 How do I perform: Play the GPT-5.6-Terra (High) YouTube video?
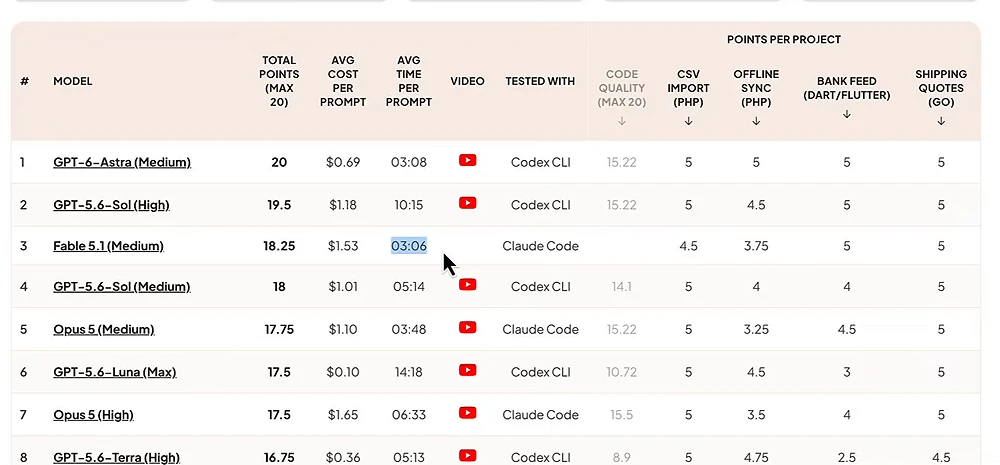[467, 455]
